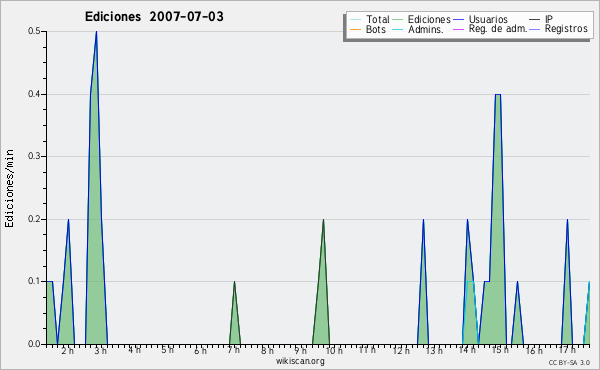Click the 0.2 peak near 17 h
This screenshot has width=600, height=370.
coord(567,220)
